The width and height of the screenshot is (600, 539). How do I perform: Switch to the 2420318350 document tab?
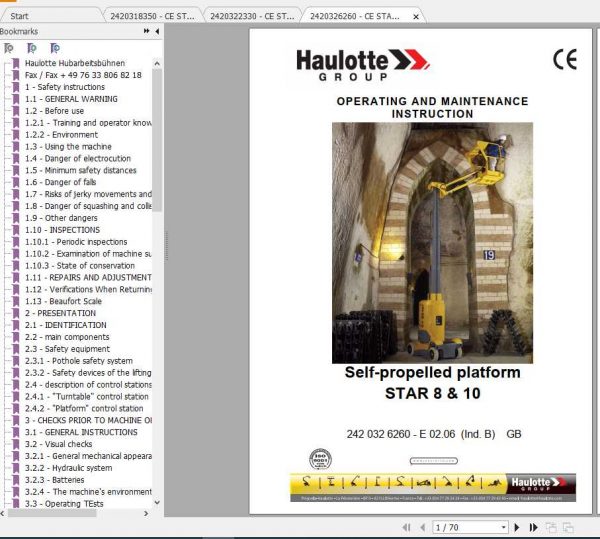pos(148,16)
